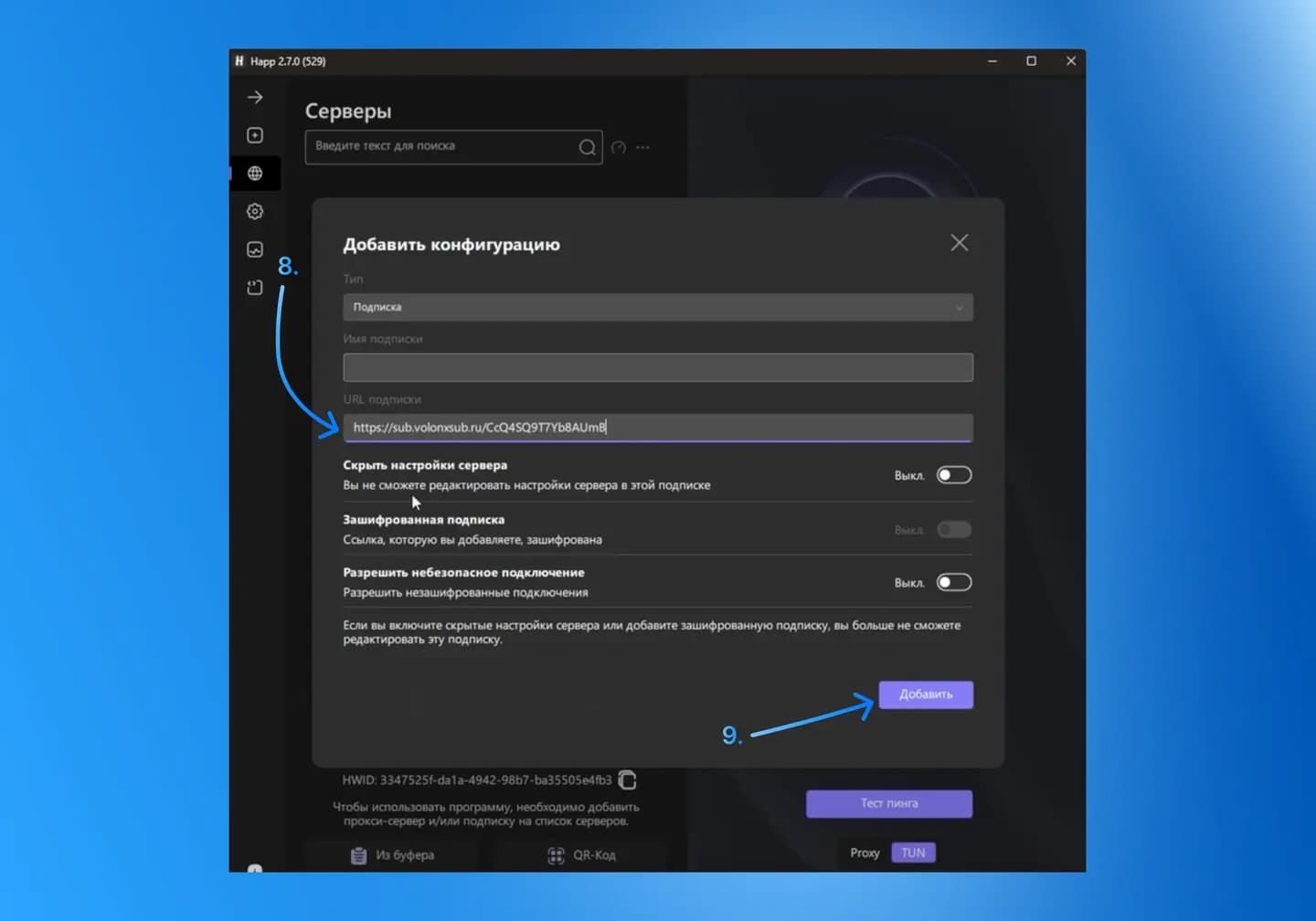The width and height of the screenshot is (1316, 921).
Task: Copy the HWID with the copy icon
Action: [627, 780]
